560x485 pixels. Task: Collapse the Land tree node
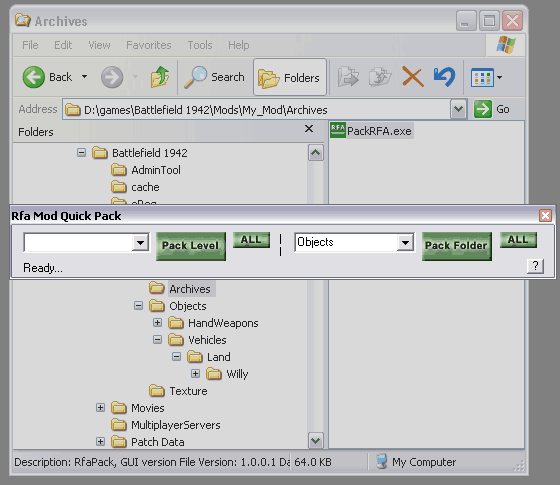pos(176,356)
